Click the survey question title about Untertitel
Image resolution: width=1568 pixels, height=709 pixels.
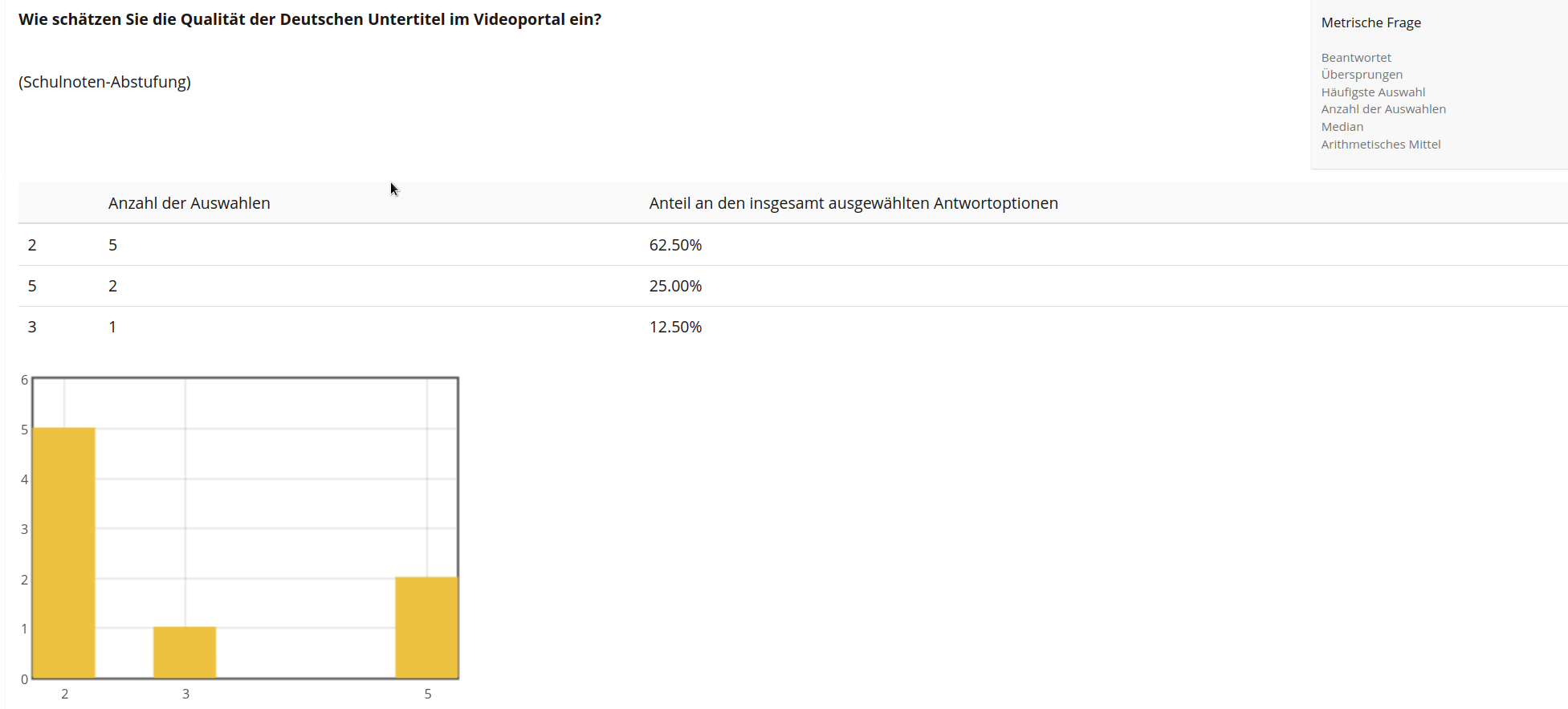coord(310,19)
